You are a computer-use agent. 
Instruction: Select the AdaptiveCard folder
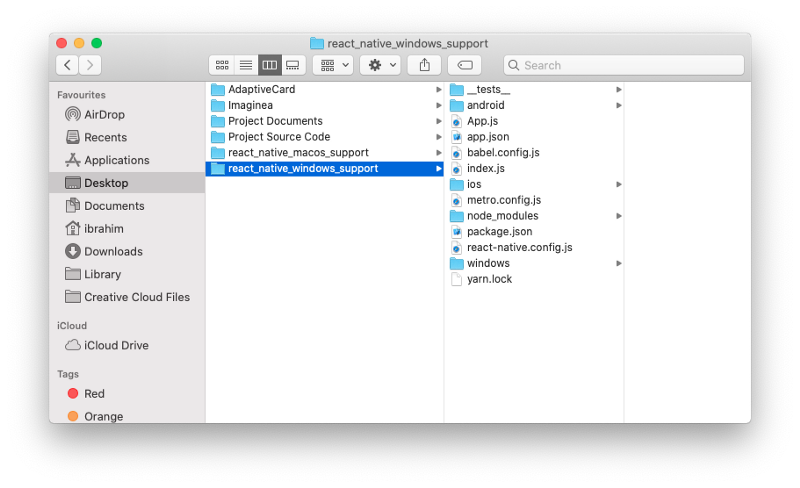pos(324,89)
